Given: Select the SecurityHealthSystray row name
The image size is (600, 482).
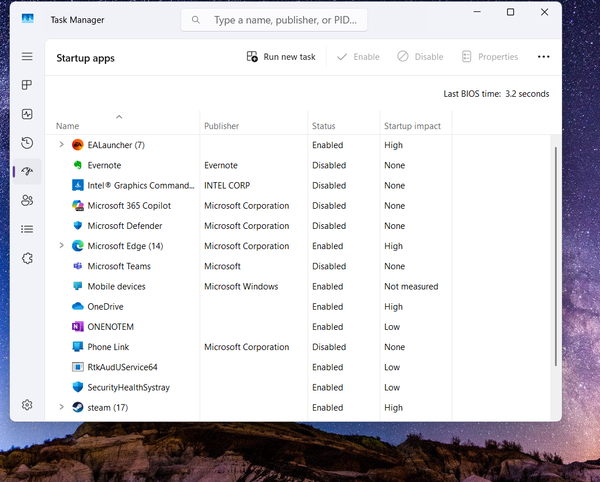Looking at the screenshot, I should (128, 387).
